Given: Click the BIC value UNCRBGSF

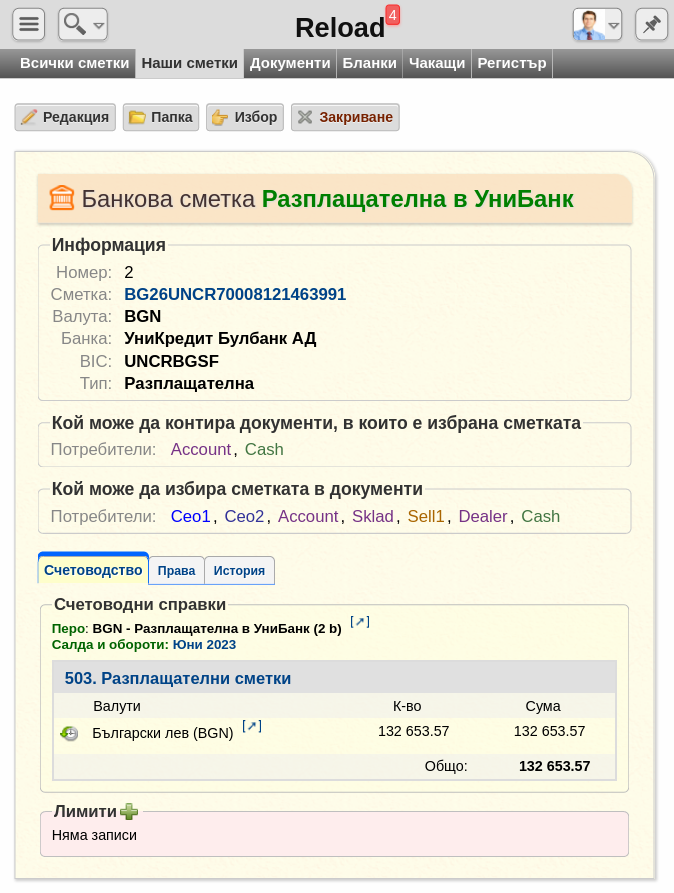Looking at the screenshot, I should point(171,361).
